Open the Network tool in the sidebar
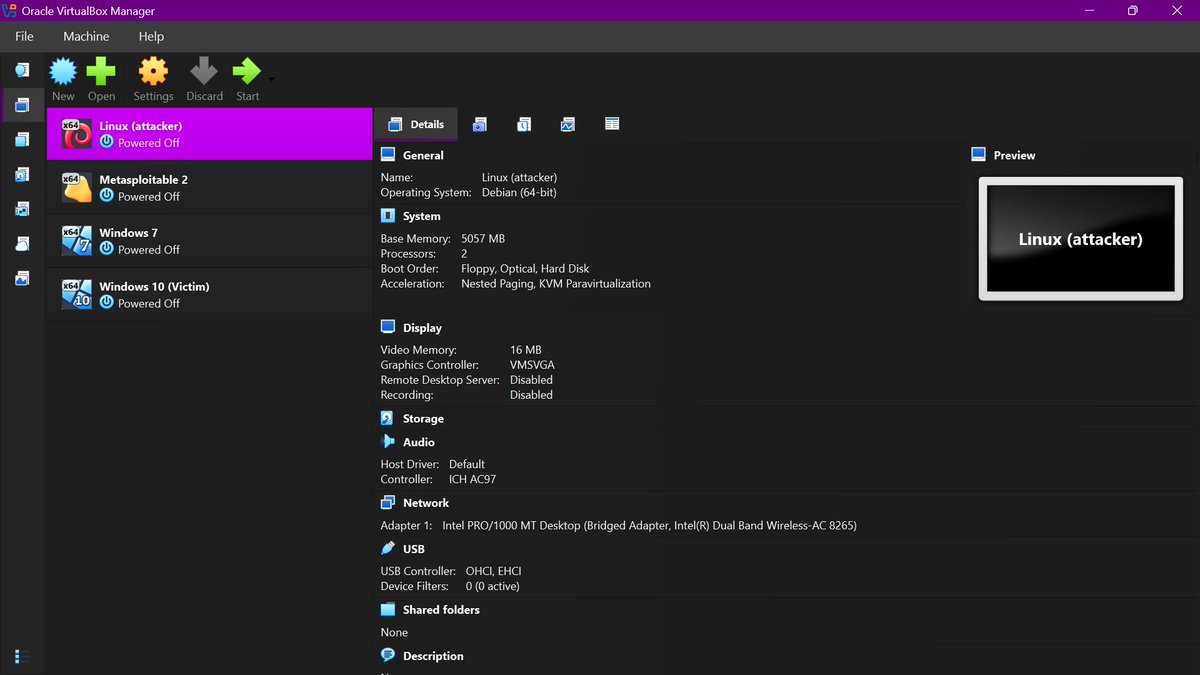 22,209
